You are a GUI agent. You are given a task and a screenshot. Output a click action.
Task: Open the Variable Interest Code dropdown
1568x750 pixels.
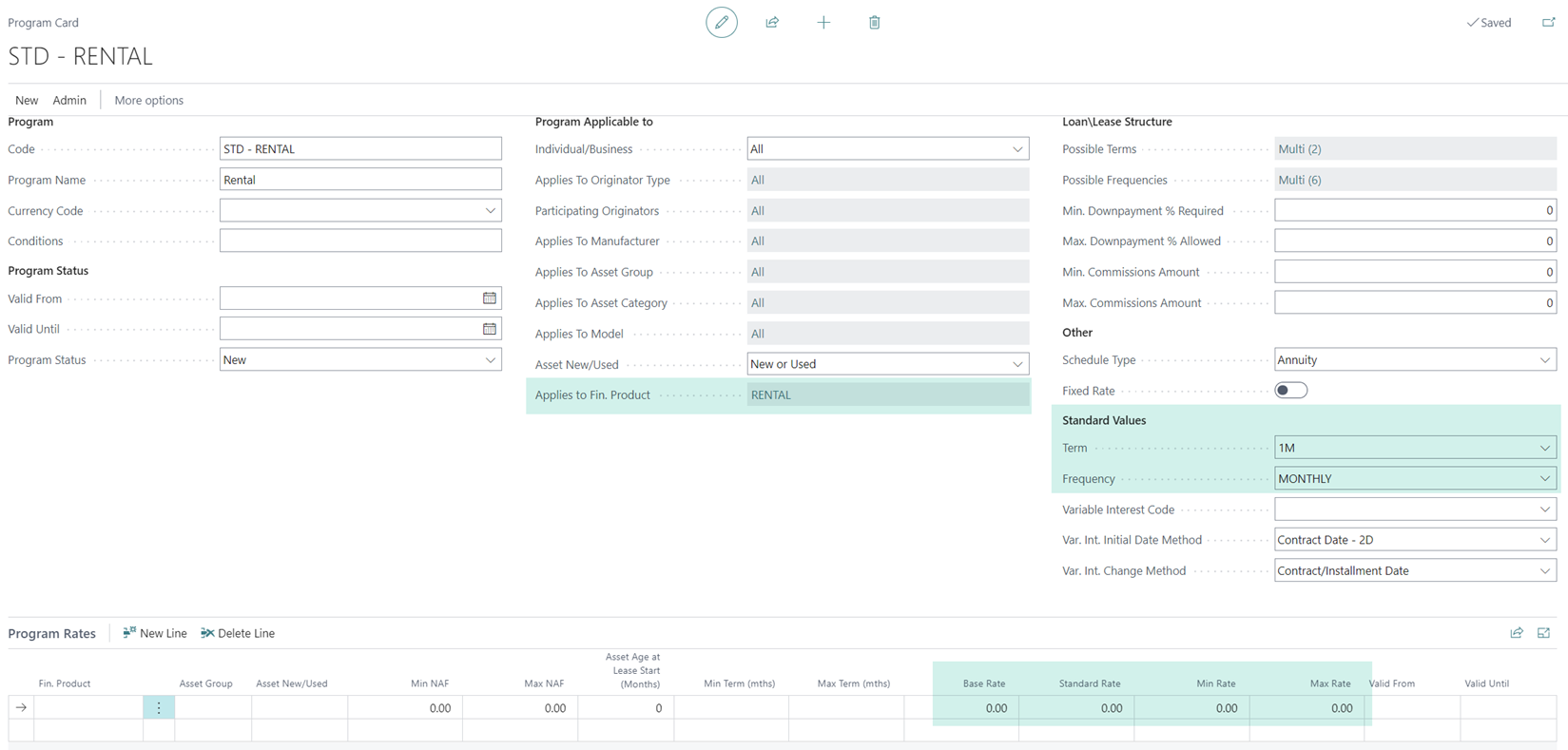coord(1545,510)
